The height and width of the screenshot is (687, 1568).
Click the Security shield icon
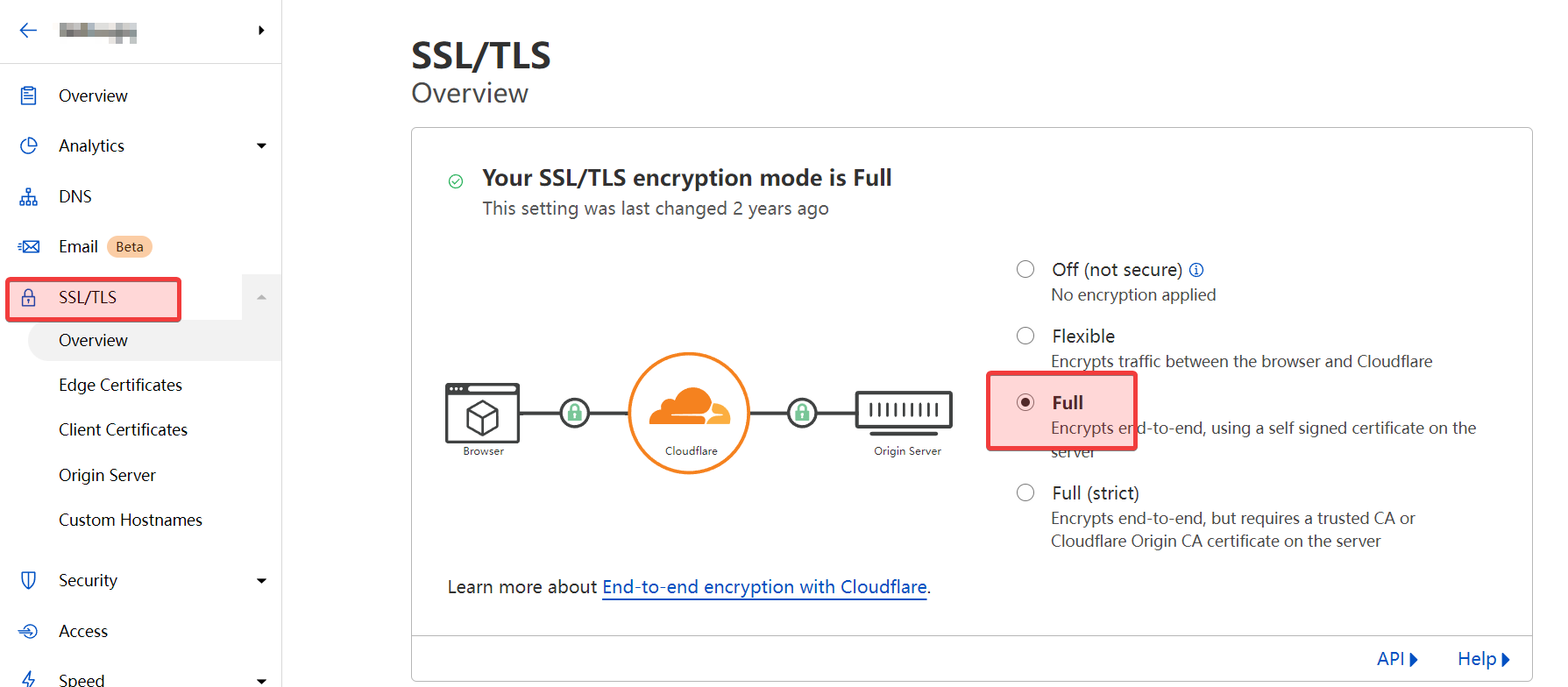pyautogui.click(x=29, y=580)
